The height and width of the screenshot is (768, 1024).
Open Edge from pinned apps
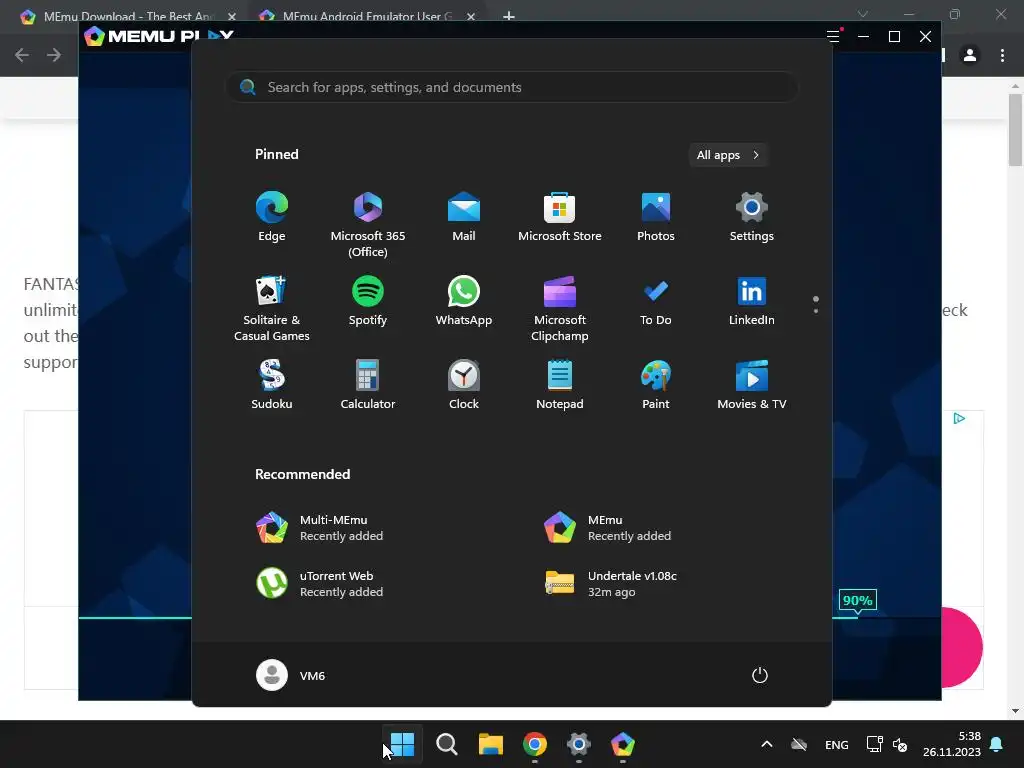point(272,217)
